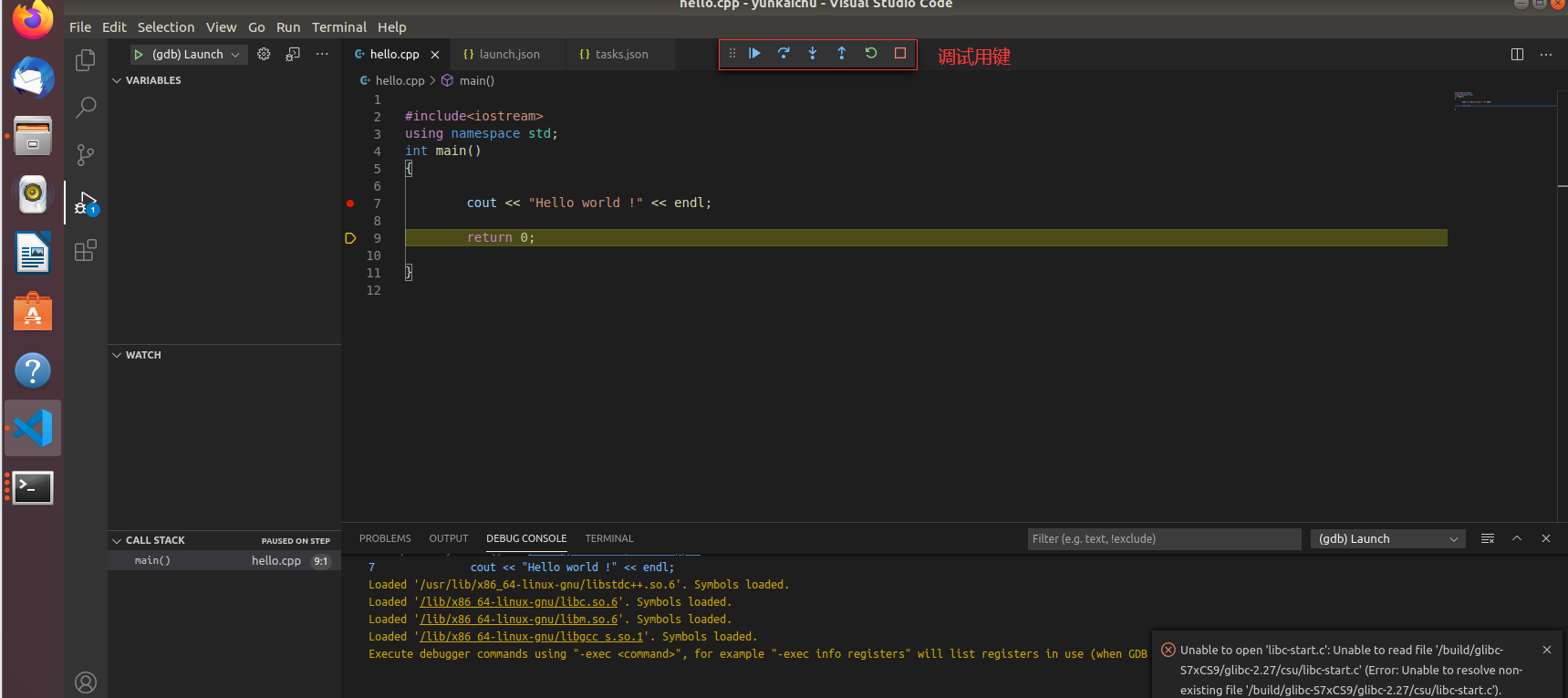Open the File menu
1568x698 pixels.
pos(80,27)
